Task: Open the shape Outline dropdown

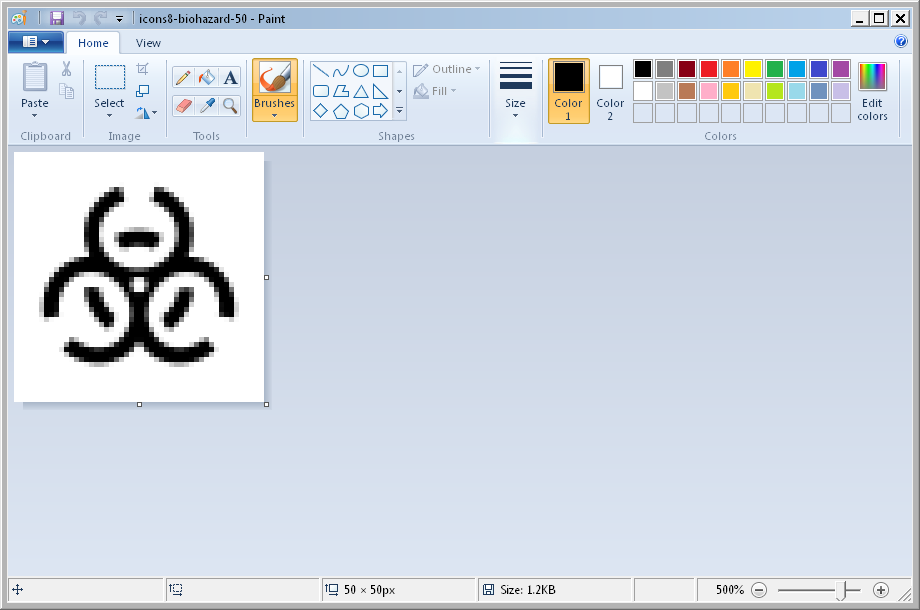Action: pyautogui.click(x=446, y=69)
